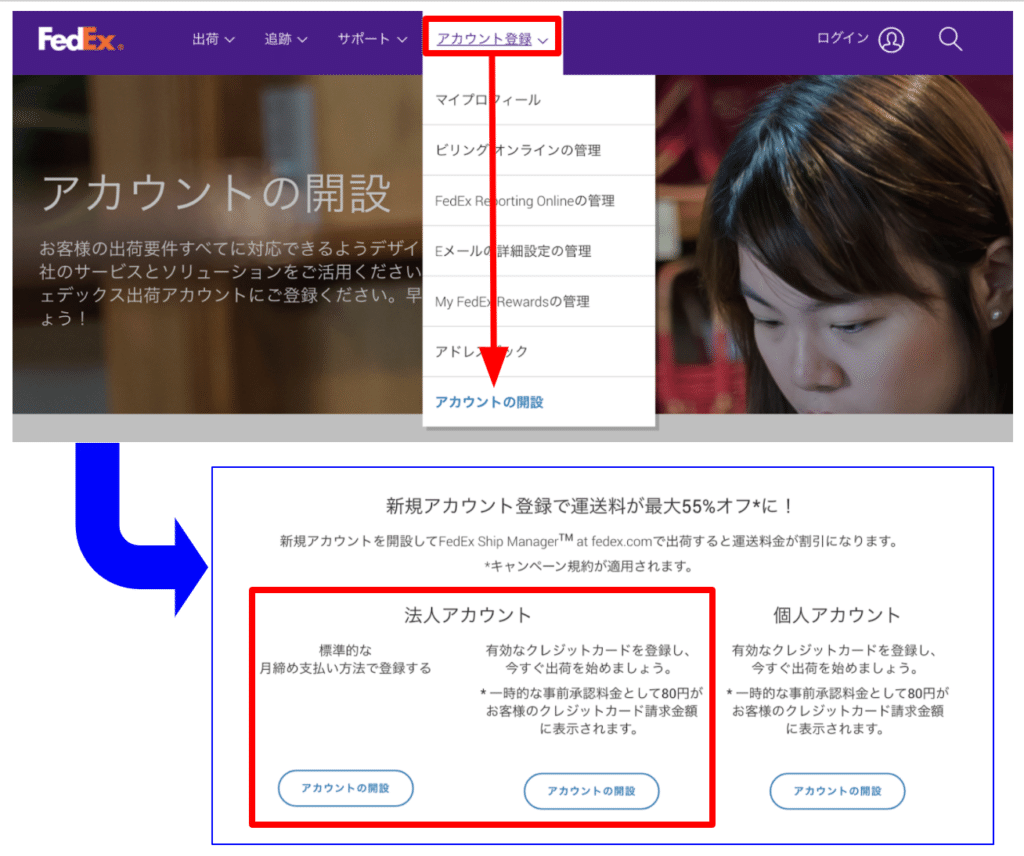Click 標準的な月締め支払い方法で登録する text
This screenshot has height=856, width=1024.
point(345,659)
